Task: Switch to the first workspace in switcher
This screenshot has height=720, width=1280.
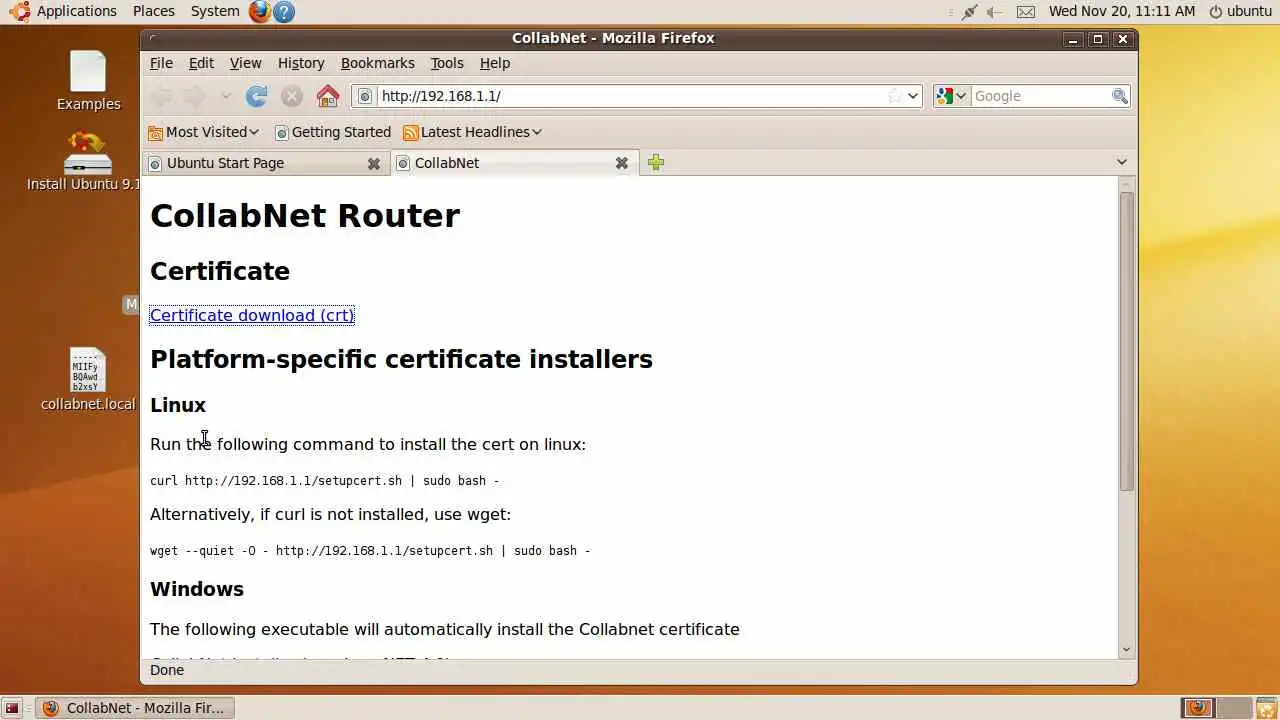Action: point(1198,708)
